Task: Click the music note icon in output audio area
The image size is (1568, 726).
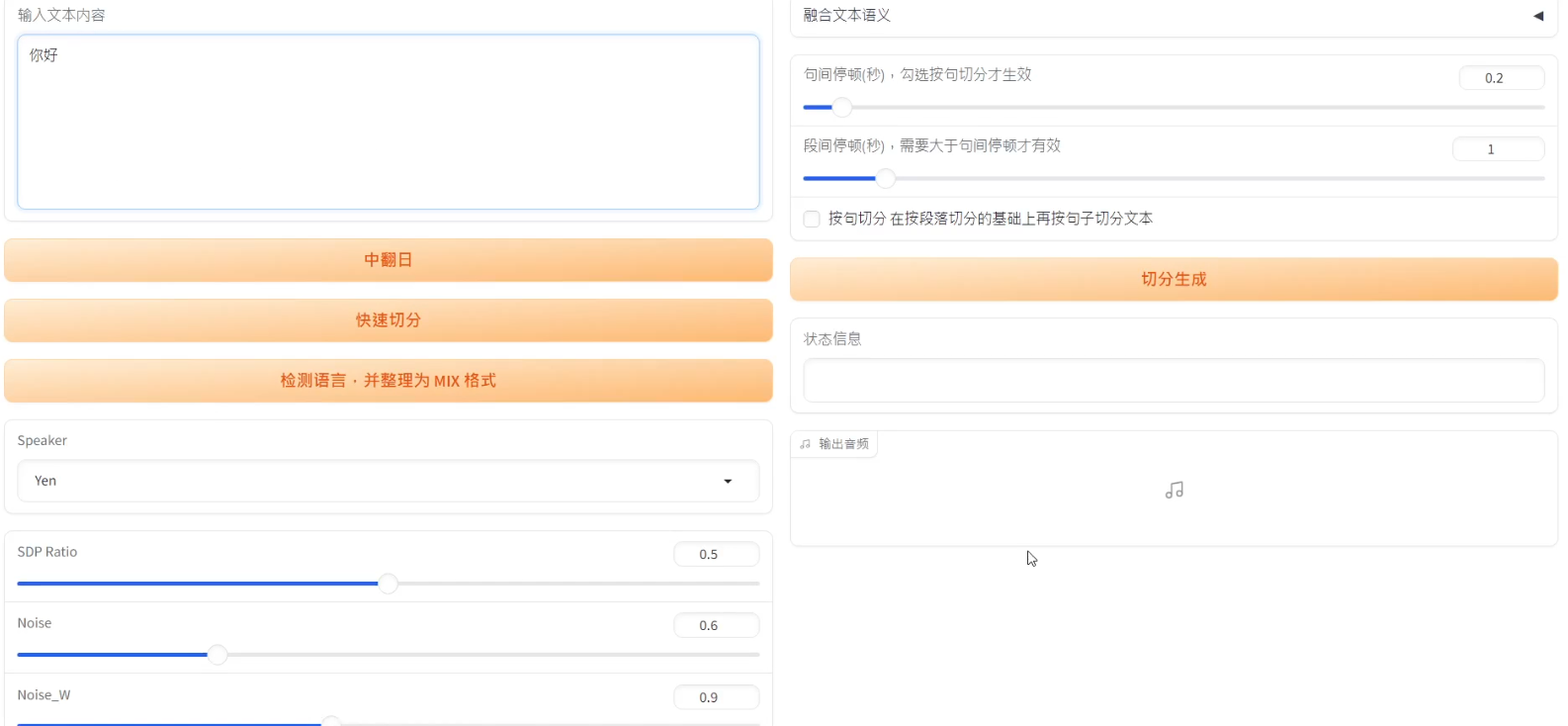Action: [x=1174, y=490]
